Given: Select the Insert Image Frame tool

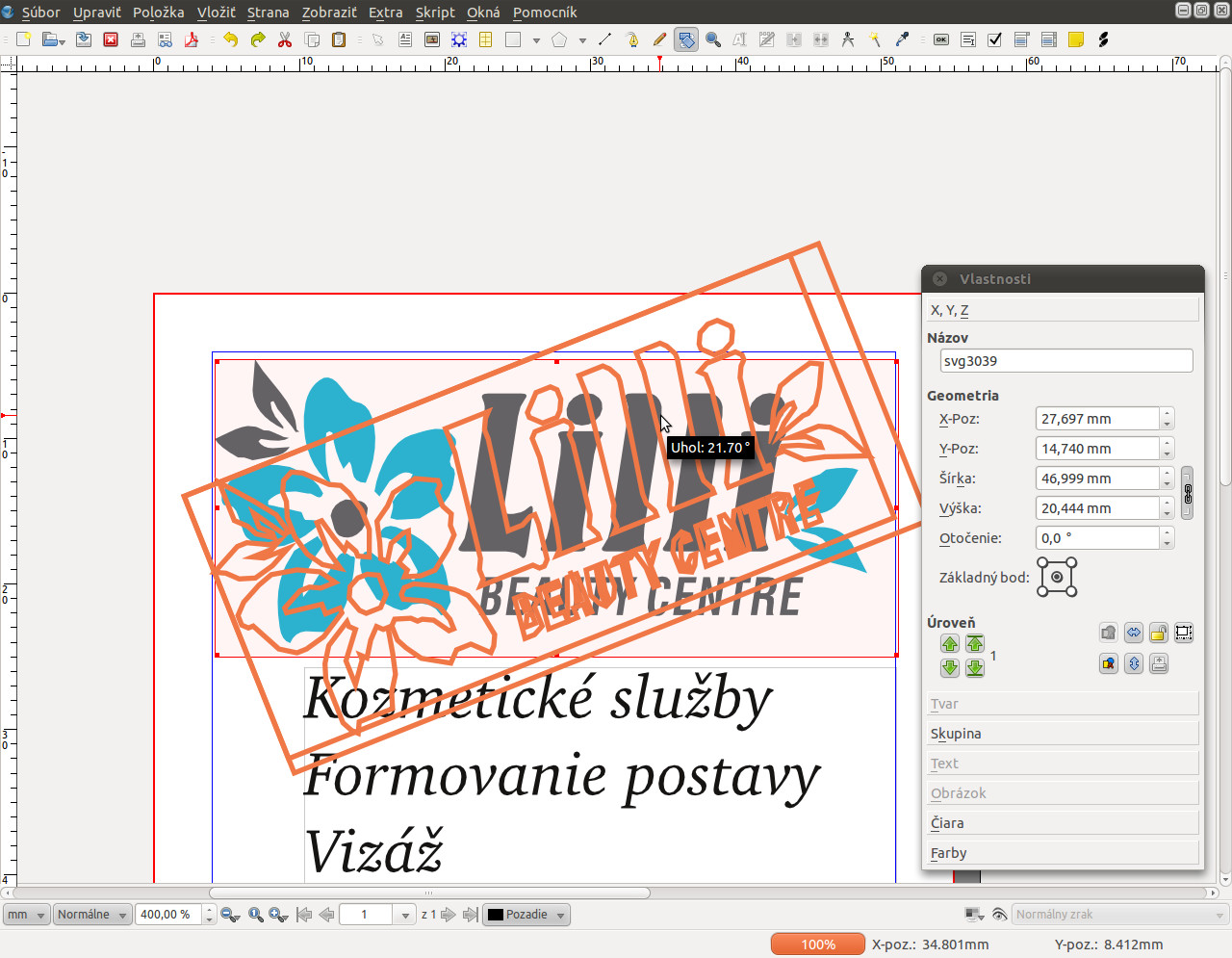Looking at the screenshot, I should pos(432,39).
